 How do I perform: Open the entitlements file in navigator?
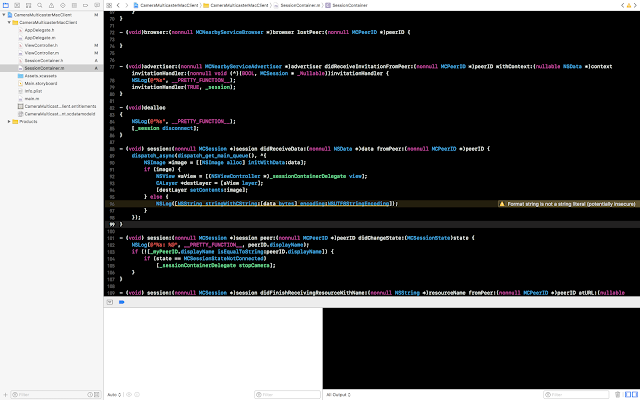[60, 106]
